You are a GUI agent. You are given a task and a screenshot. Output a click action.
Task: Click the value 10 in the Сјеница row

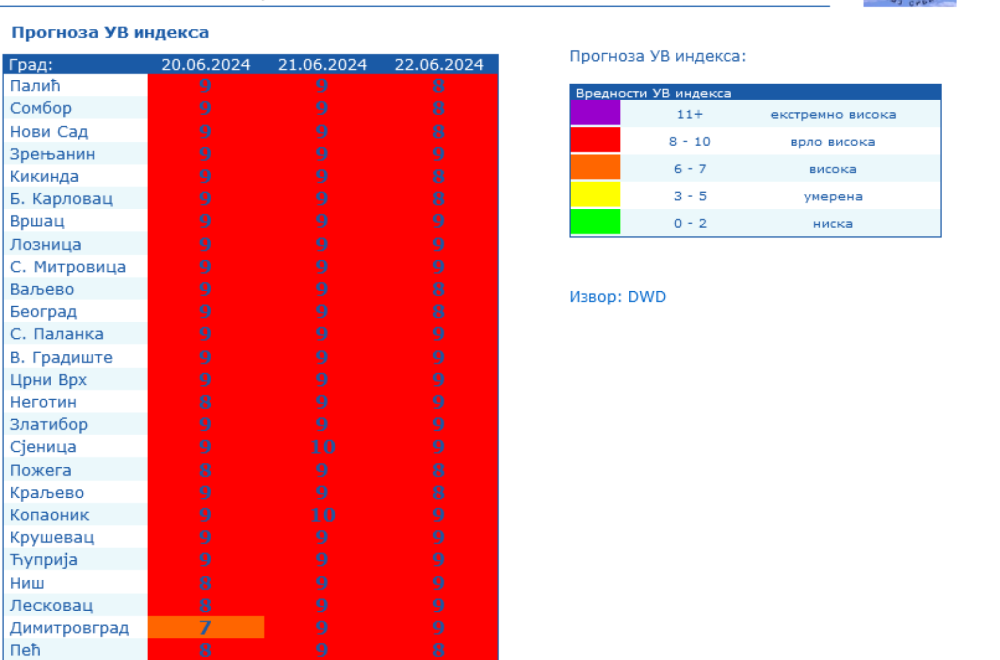(x=322, y=447)
